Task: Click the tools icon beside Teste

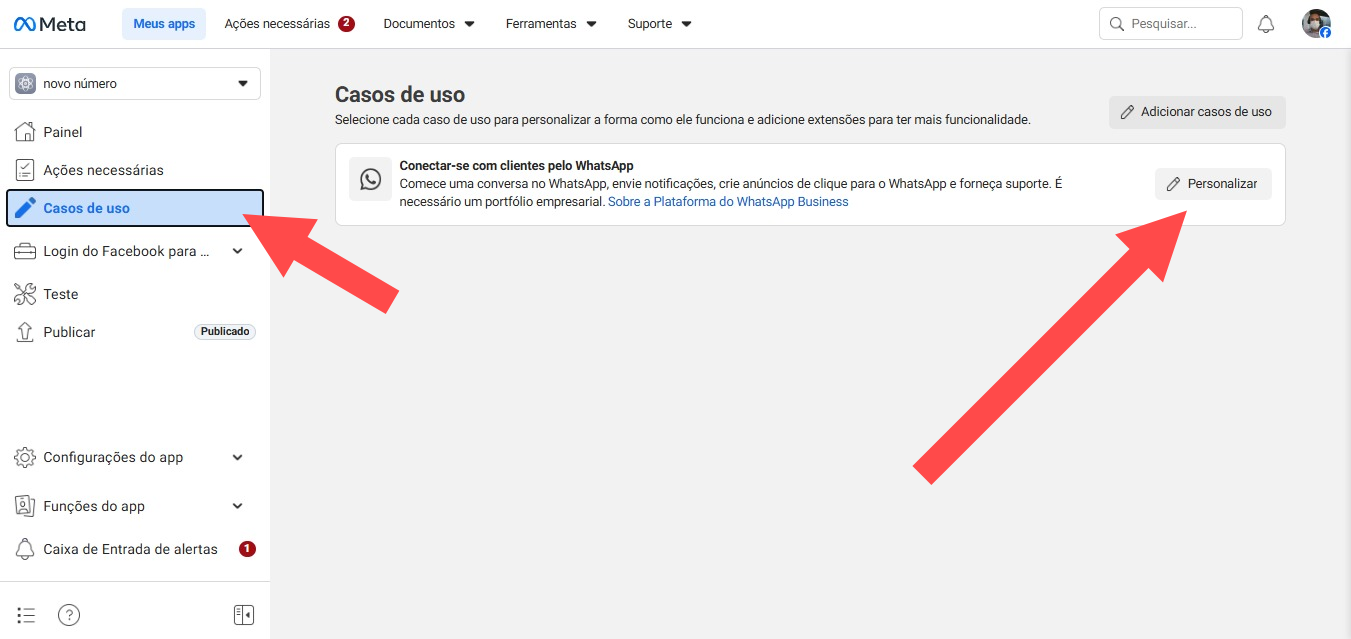Action: [25, 294]
